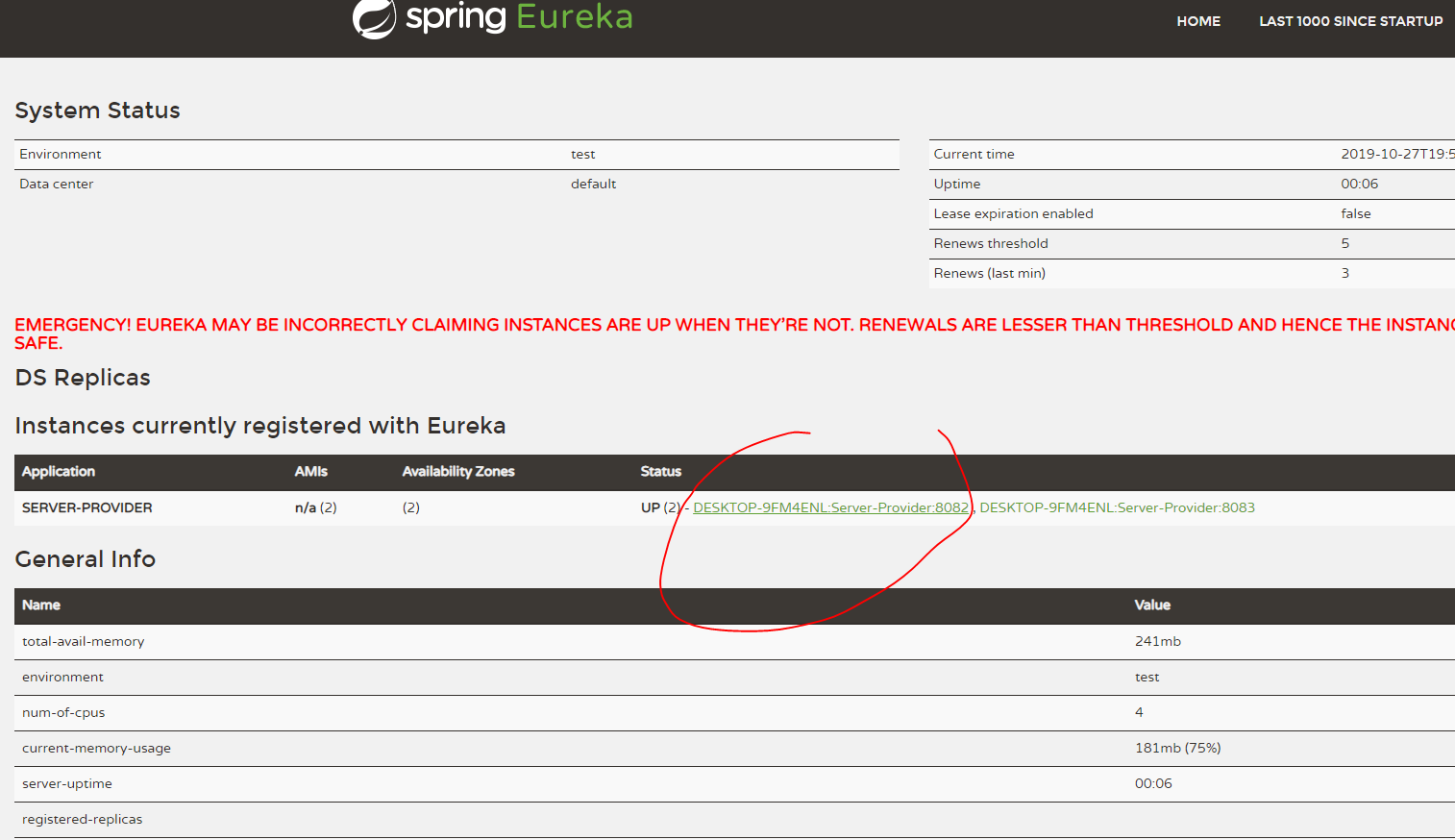Screen dimensions: 1455x840
Task: Click the Name column header
Action: (x=41, y=605)
